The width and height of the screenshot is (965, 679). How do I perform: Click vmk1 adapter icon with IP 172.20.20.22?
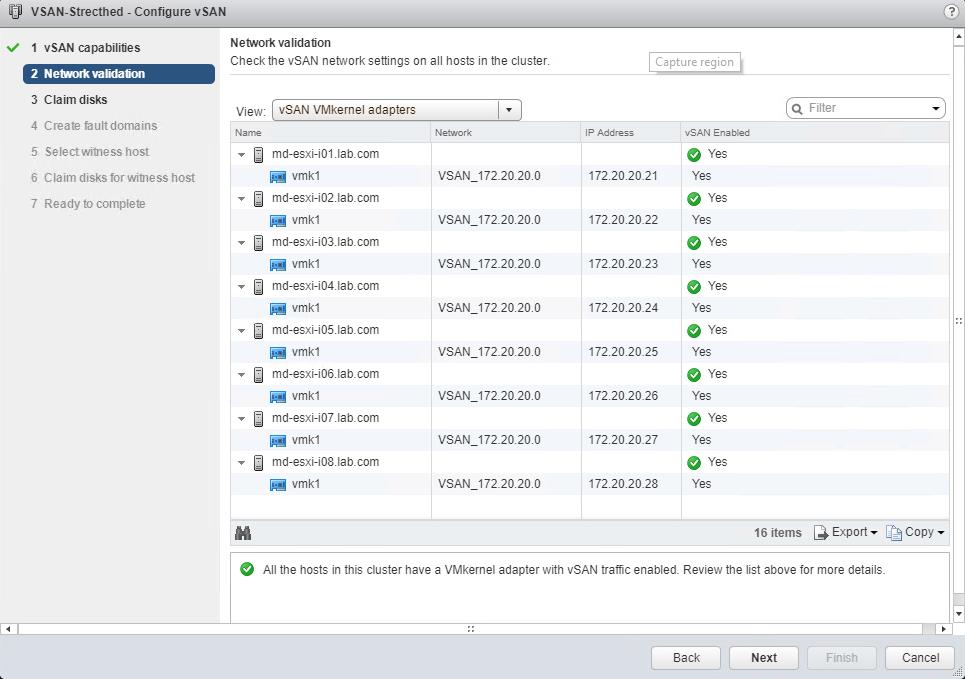278,220
